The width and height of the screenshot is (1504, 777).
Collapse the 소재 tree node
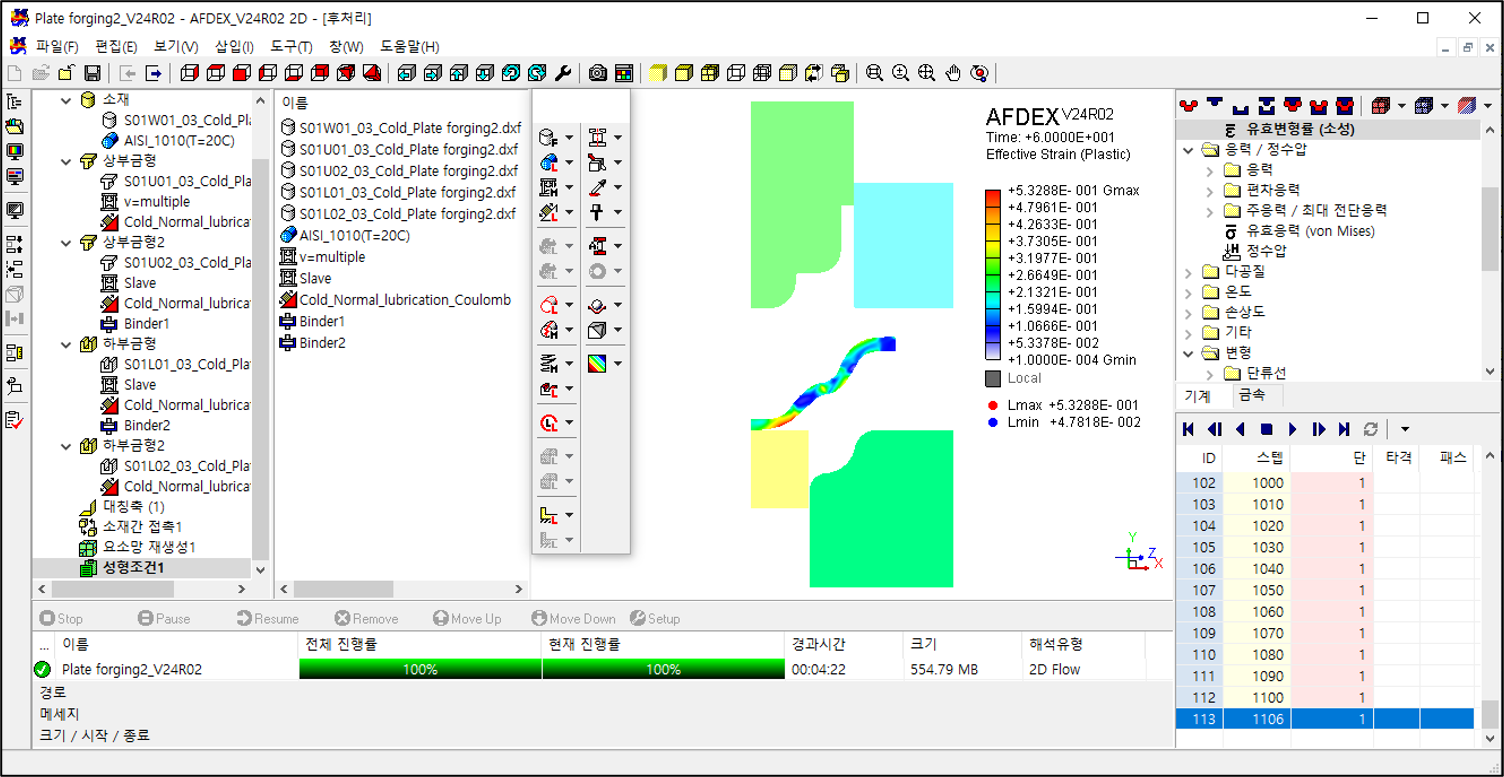67,100
